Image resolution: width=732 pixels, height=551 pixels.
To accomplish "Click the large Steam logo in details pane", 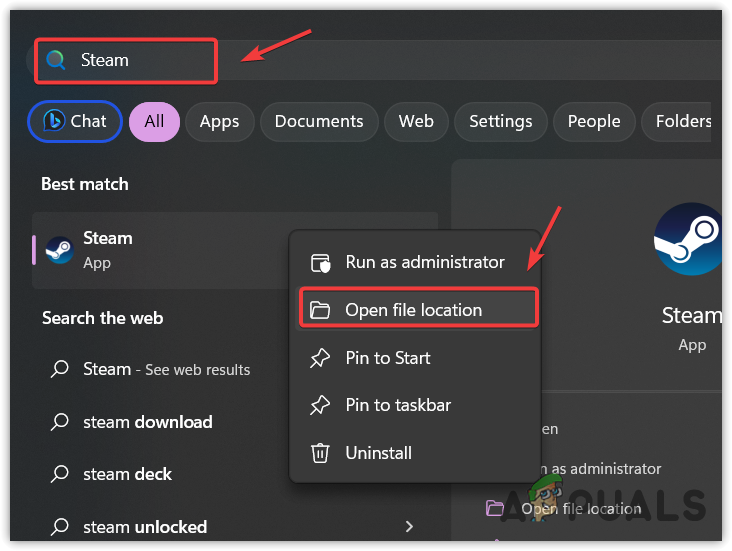I will pyautogui.click(x=688, y=238).
